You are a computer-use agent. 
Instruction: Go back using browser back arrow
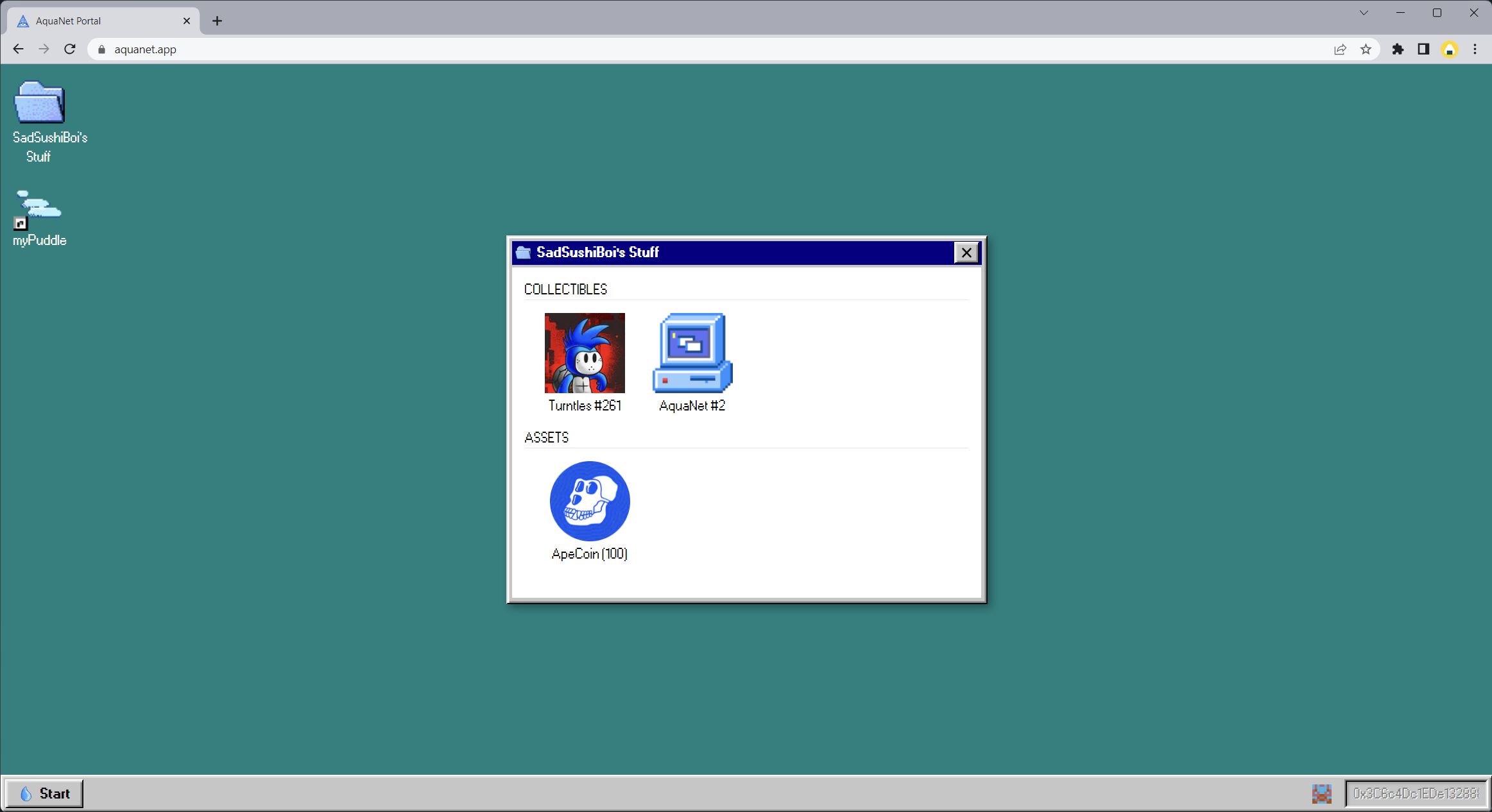(18, 49)
